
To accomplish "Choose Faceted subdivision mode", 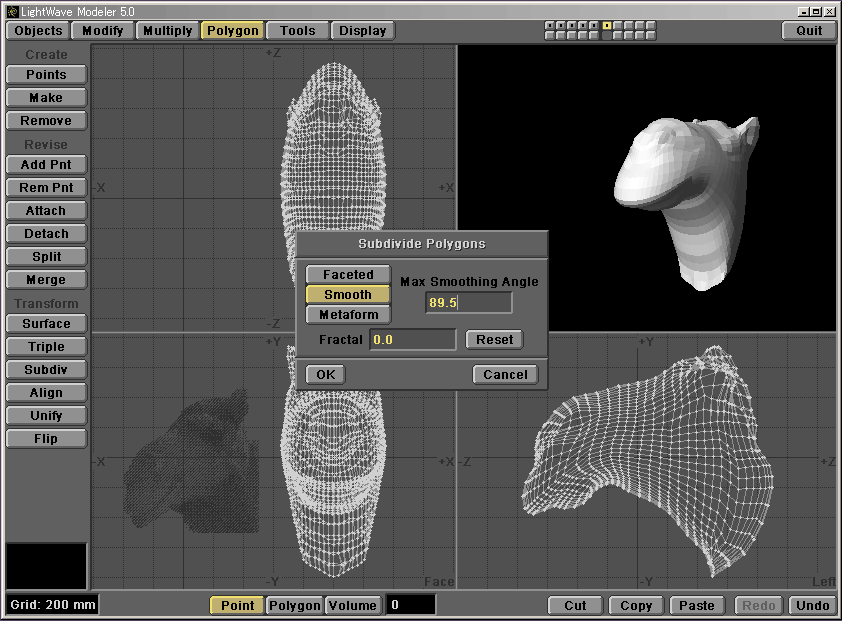I will tap(348, 275).
